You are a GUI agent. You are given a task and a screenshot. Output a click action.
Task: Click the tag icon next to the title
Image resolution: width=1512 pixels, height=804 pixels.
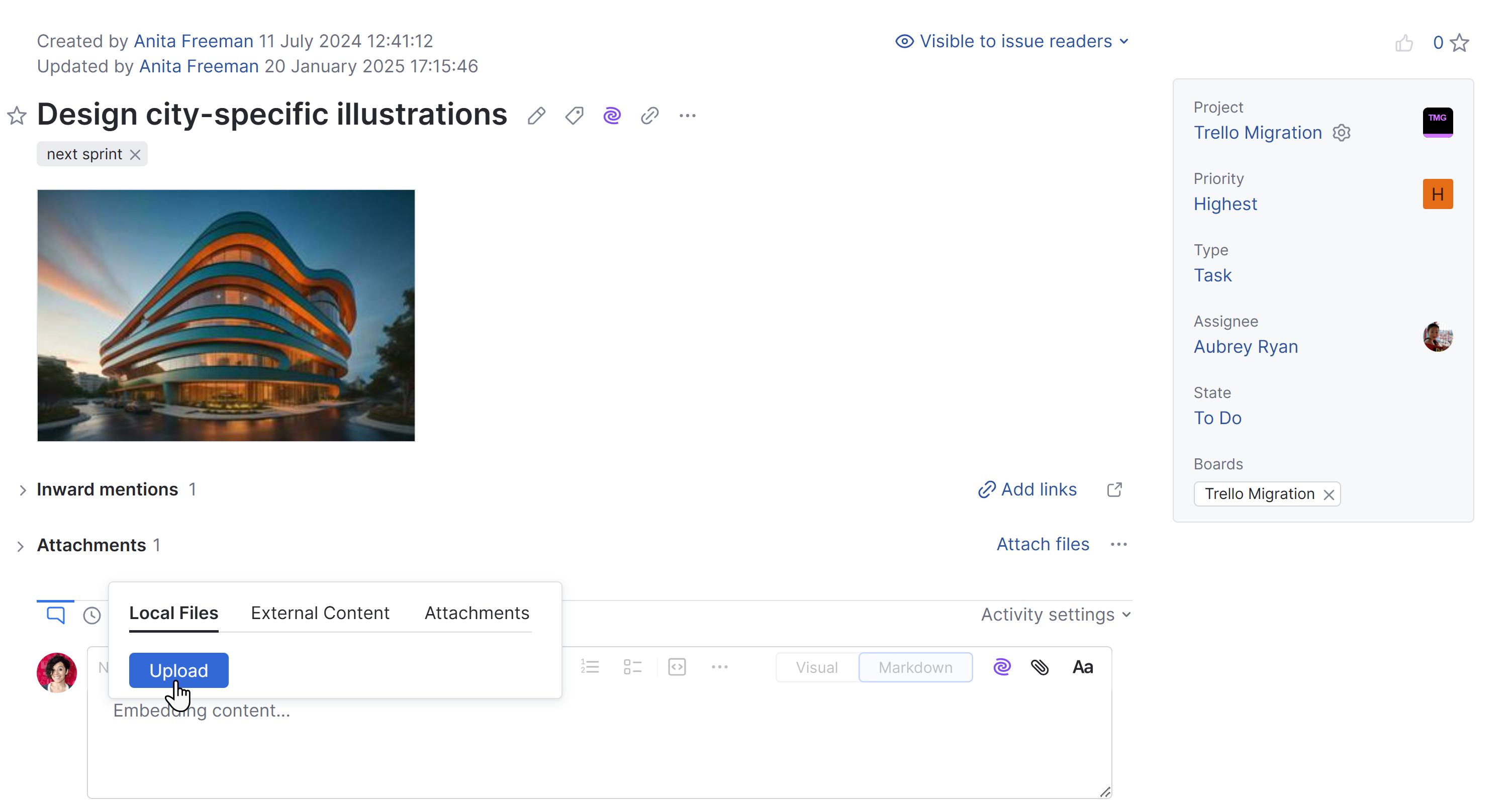(x=574, y=116)
